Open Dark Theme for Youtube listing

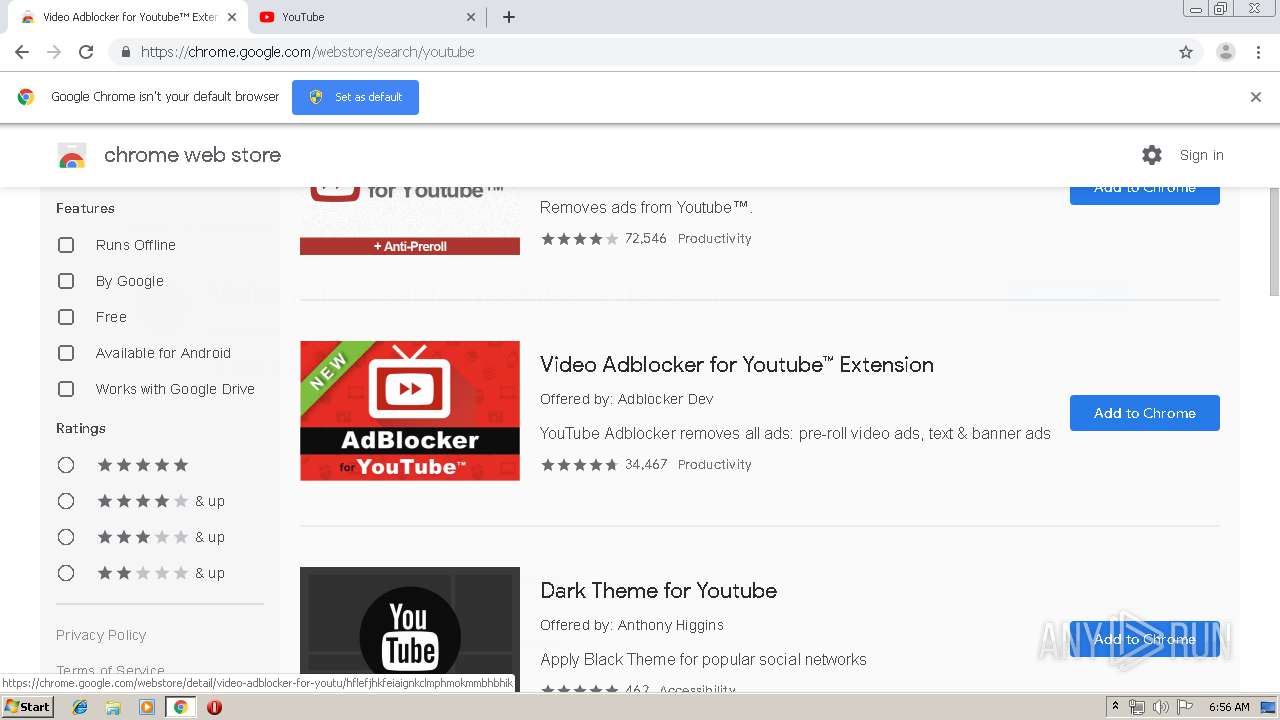coord(658,591)
